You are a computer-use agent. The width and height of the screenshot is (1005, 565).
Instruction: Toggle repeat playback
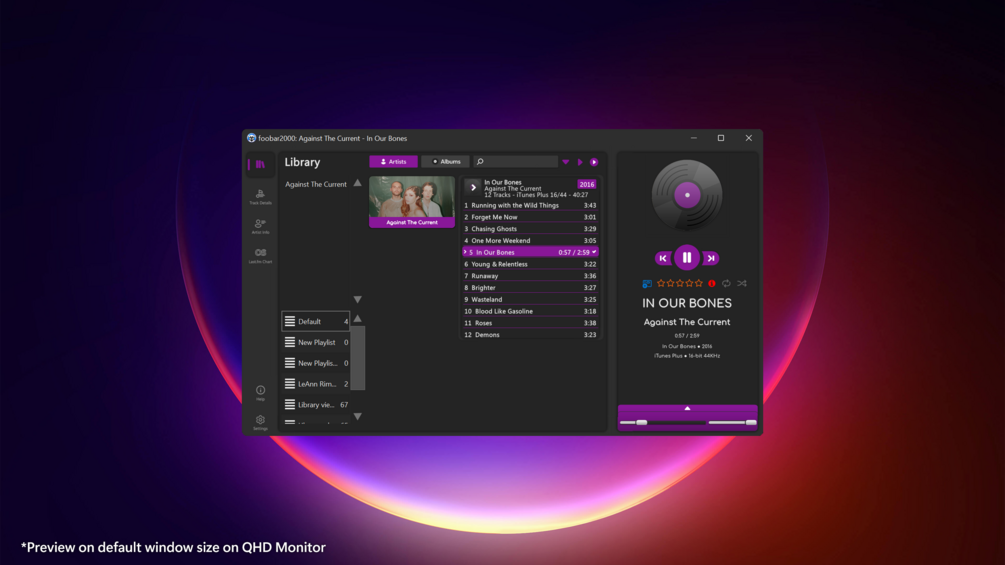726,283
